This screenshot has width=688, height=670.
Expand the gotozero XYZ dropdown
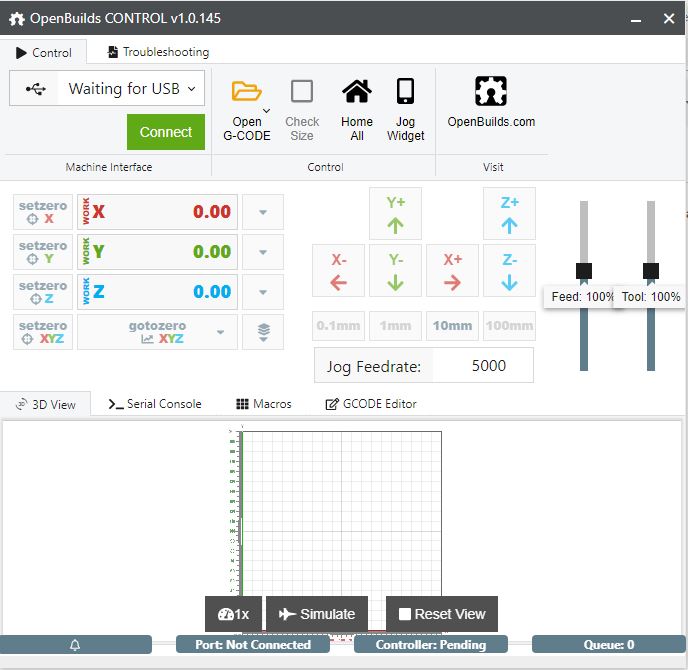click(220, 332)
